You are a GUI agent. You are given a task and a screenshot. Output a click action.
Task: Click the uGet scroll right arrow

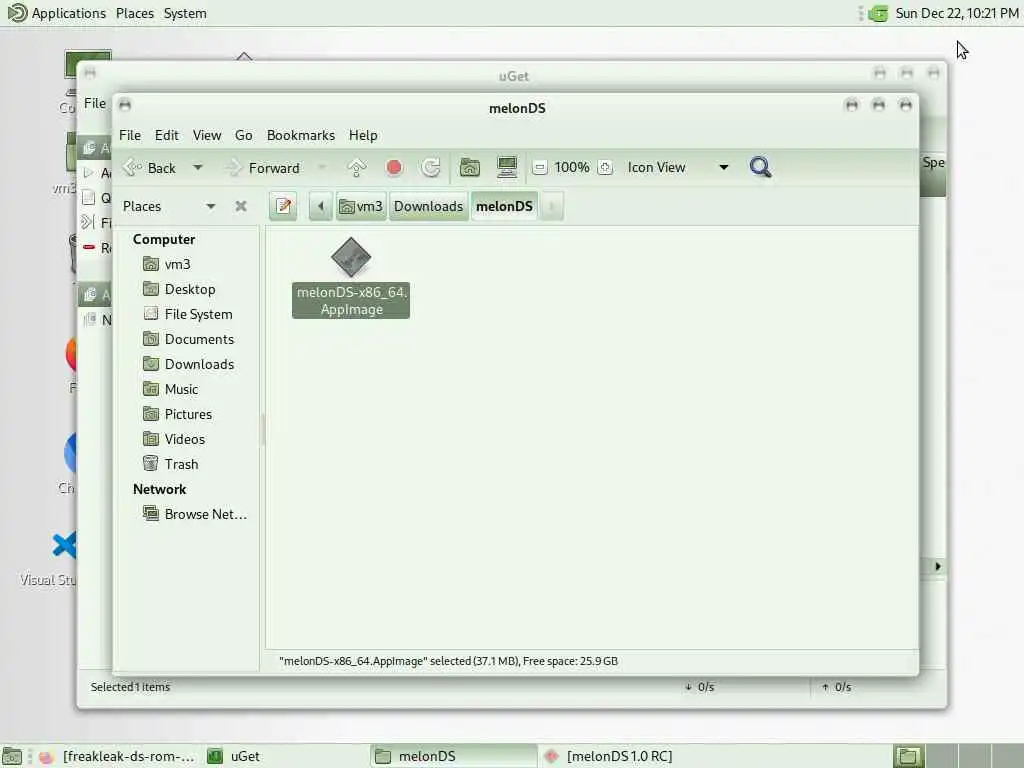click(x=938, y=566)
